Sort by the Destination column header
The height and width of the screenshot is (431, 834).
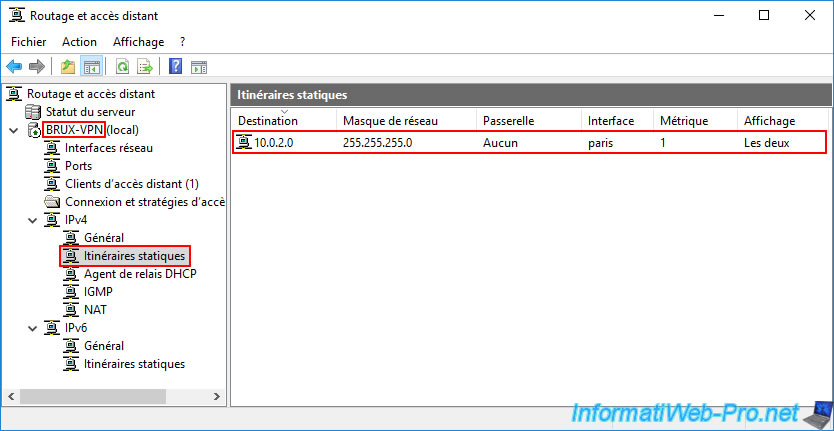pyautogui.click(x=268, y=121)
